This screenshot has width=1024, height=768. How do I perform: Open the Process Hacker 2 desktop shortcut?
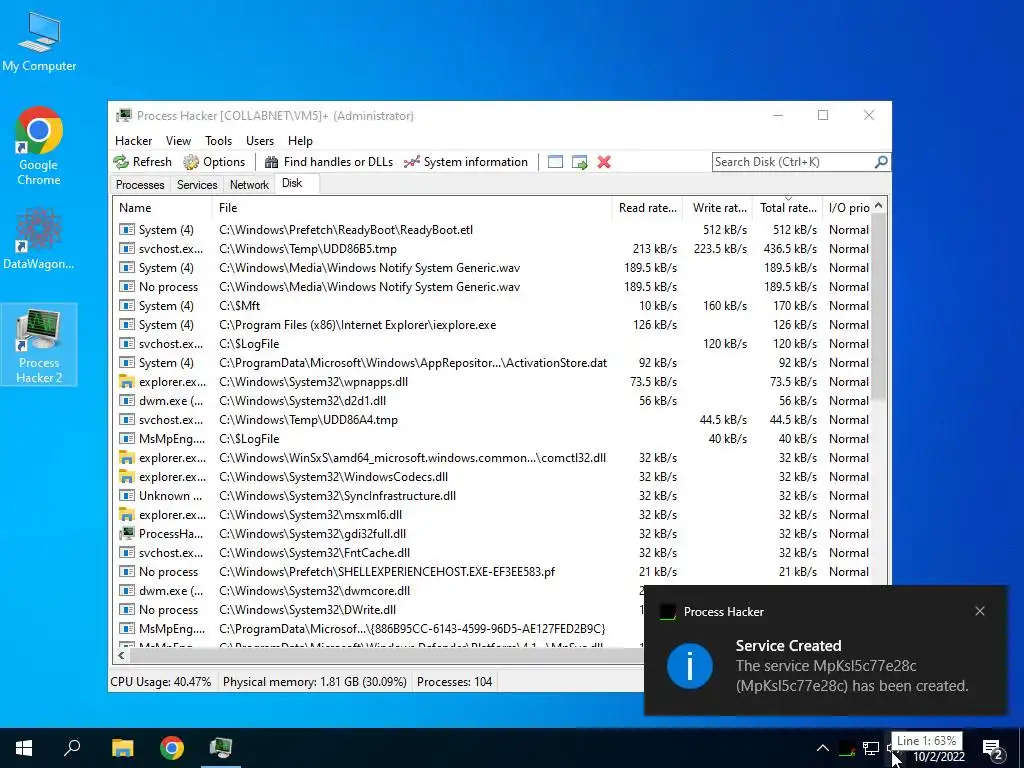click(x=39, y=344)
